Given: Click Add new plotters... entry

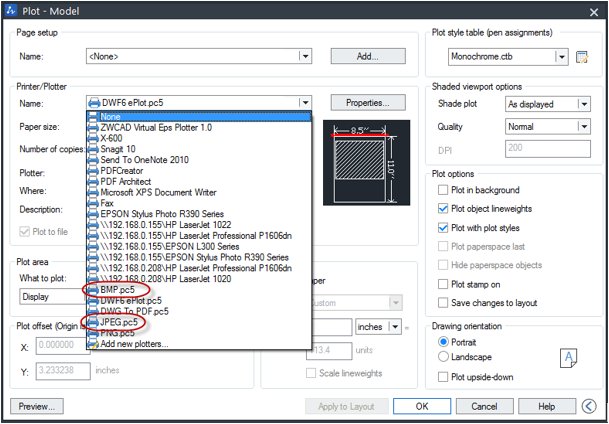Looking at the screenshot, I should [x=199, y=344].
